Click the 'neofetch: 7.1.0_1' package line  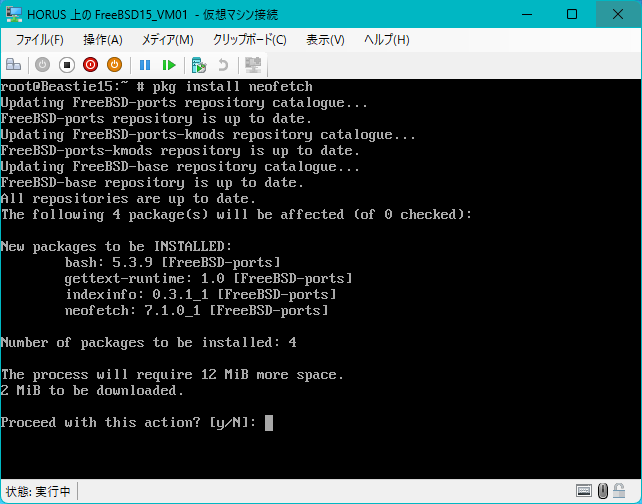point(197,311)
